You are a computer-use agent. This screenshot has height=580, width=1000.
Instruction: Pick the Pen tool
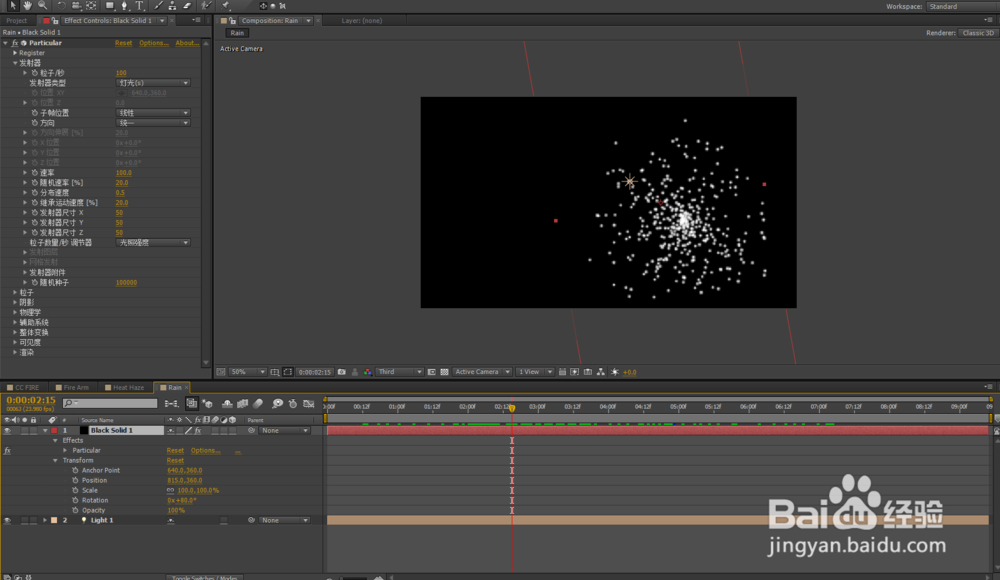pyautogui.click(x=124, y=6)
